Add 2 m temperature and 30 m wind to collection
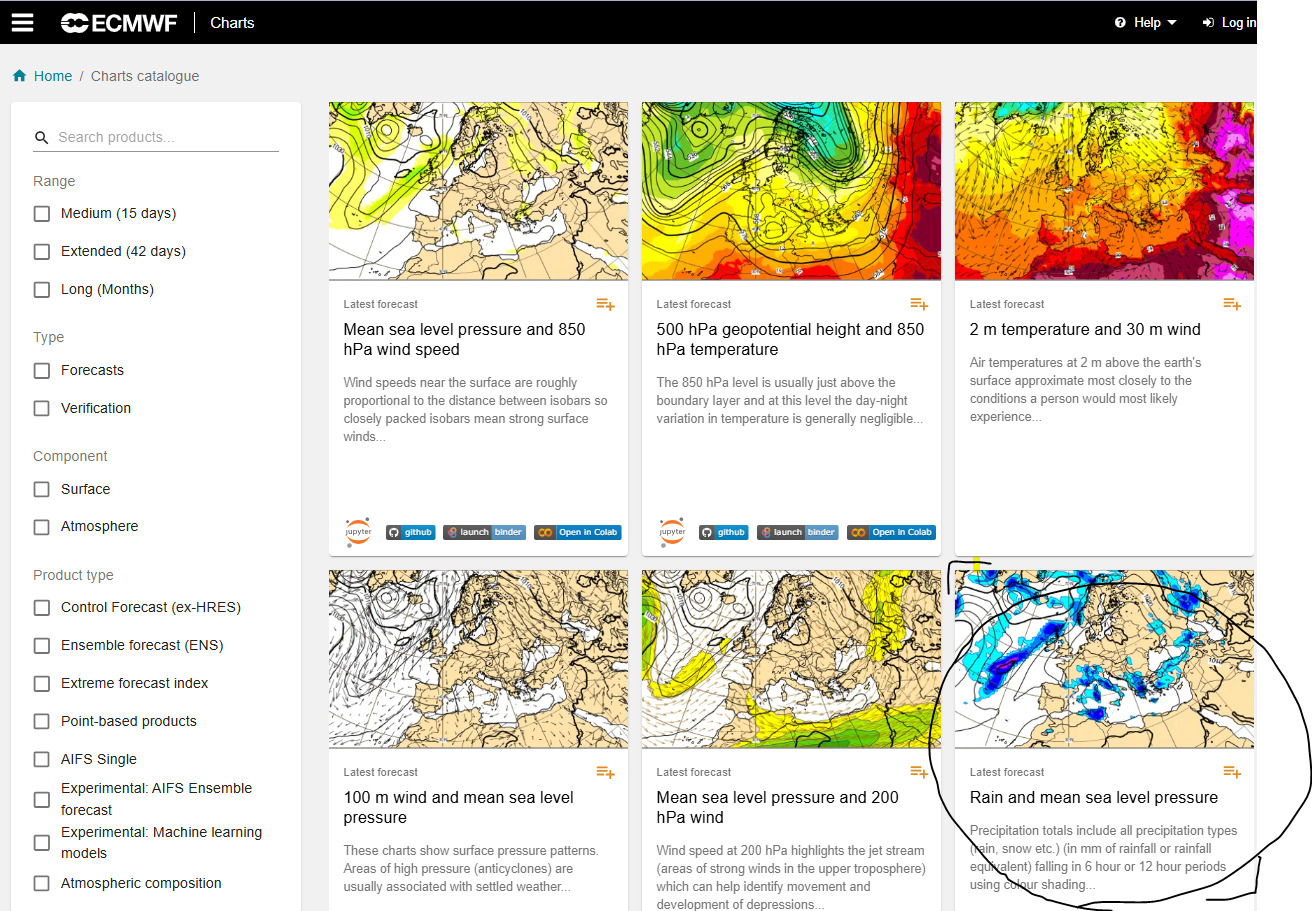 coord(1231,304)
